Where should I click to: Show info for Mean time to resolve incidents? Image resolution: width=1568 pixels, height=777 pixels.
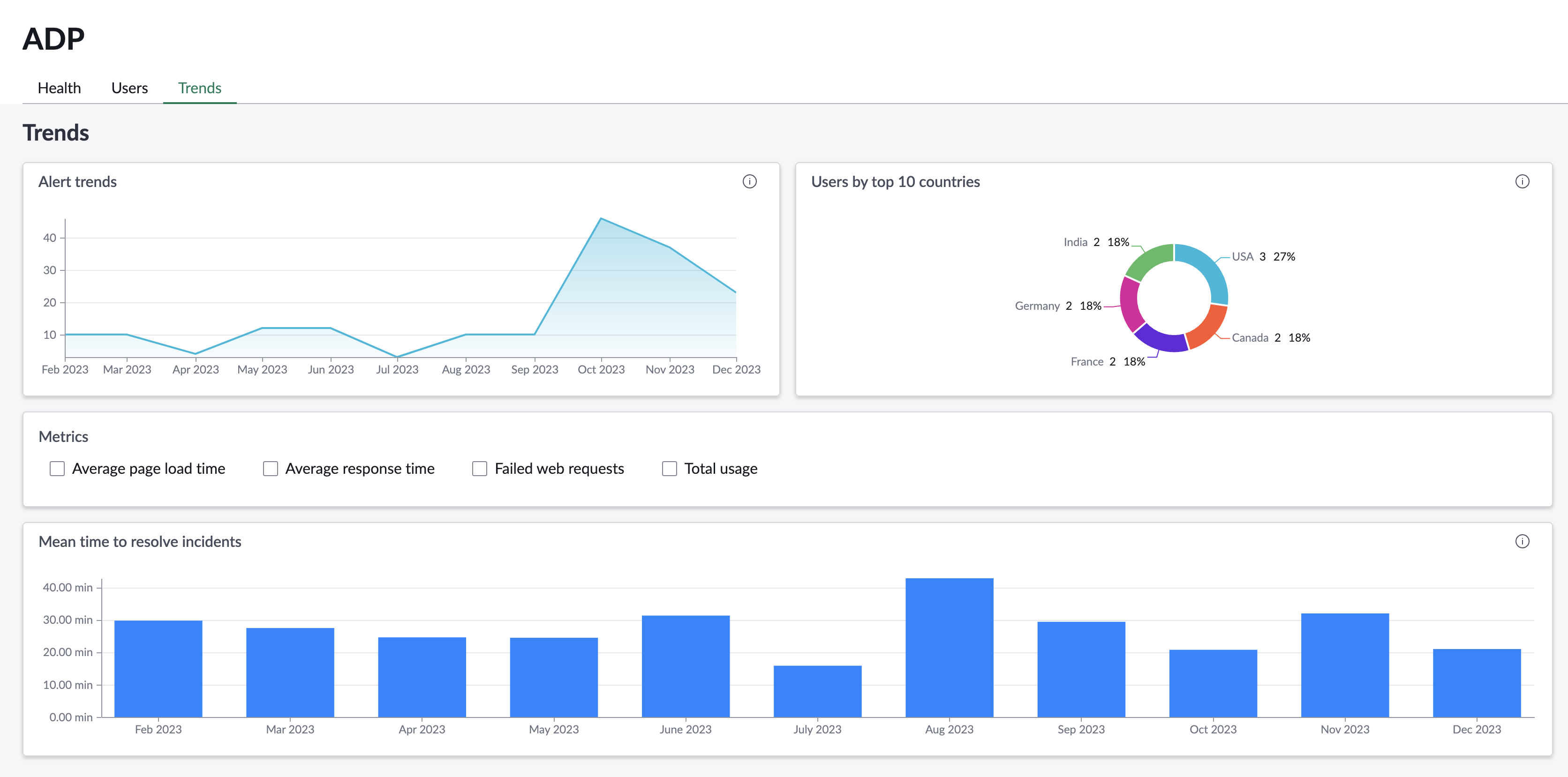pos(1522,542)
